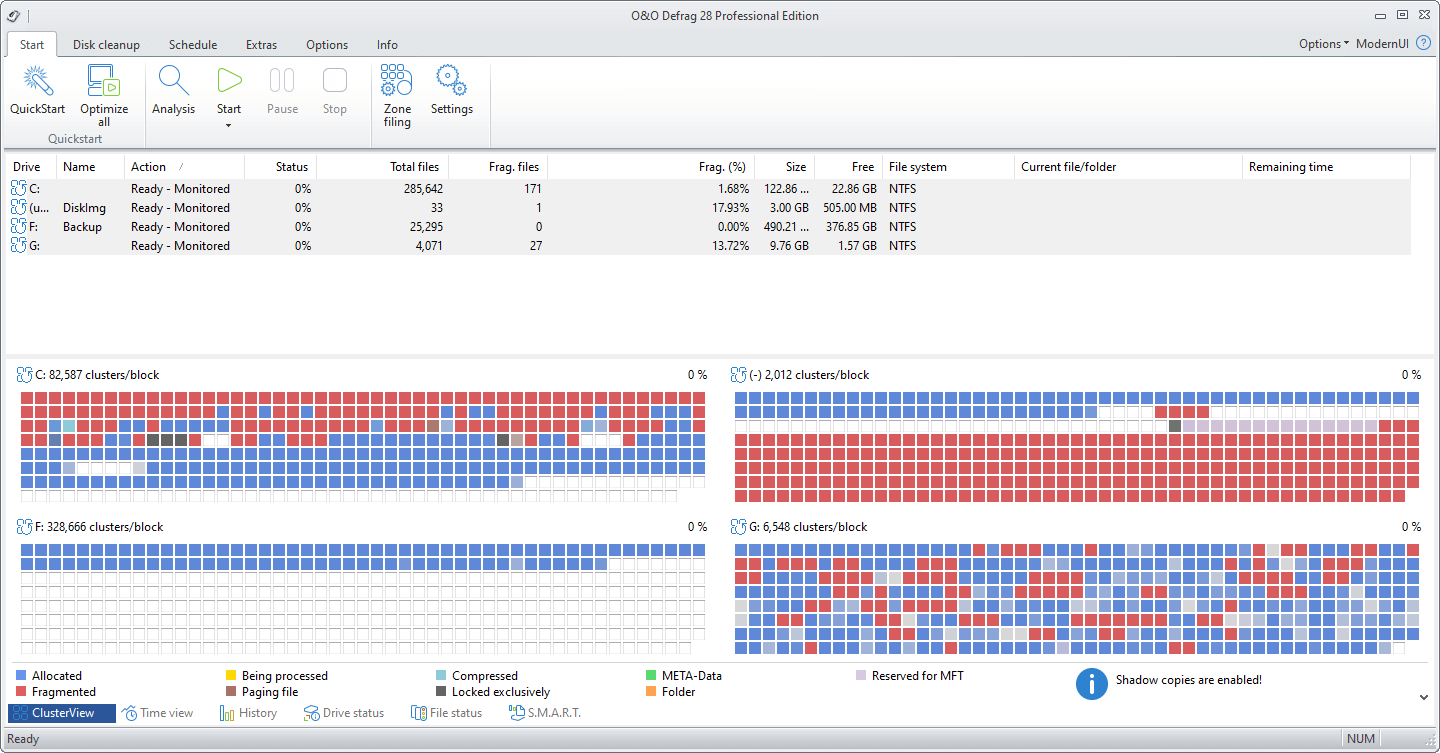Click the Frag. (%) column header
Viewport: 1440px width, 753px height.
651,167
